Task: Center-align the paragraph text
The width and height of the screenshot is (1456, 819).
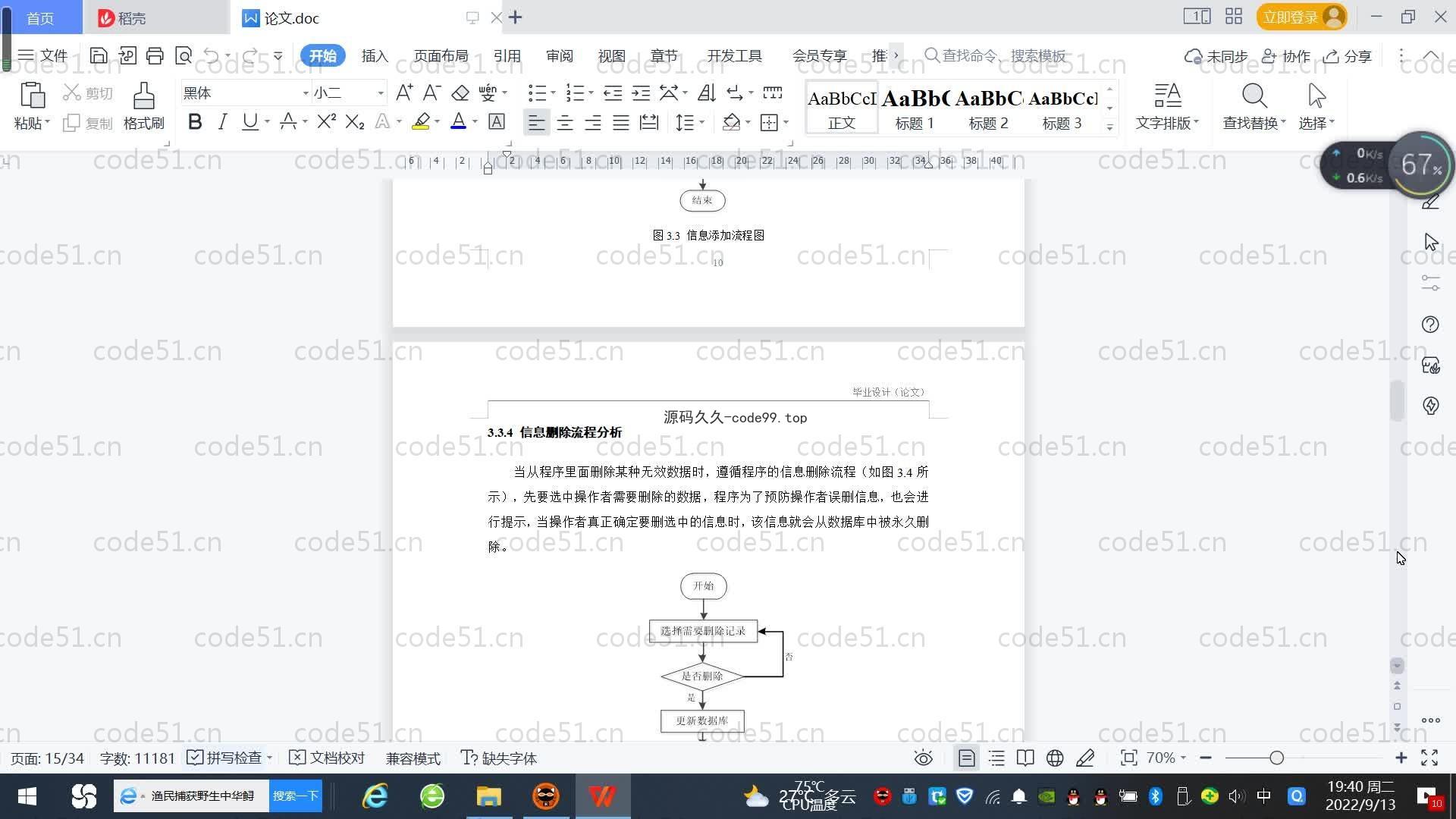Action: [564, 123]
